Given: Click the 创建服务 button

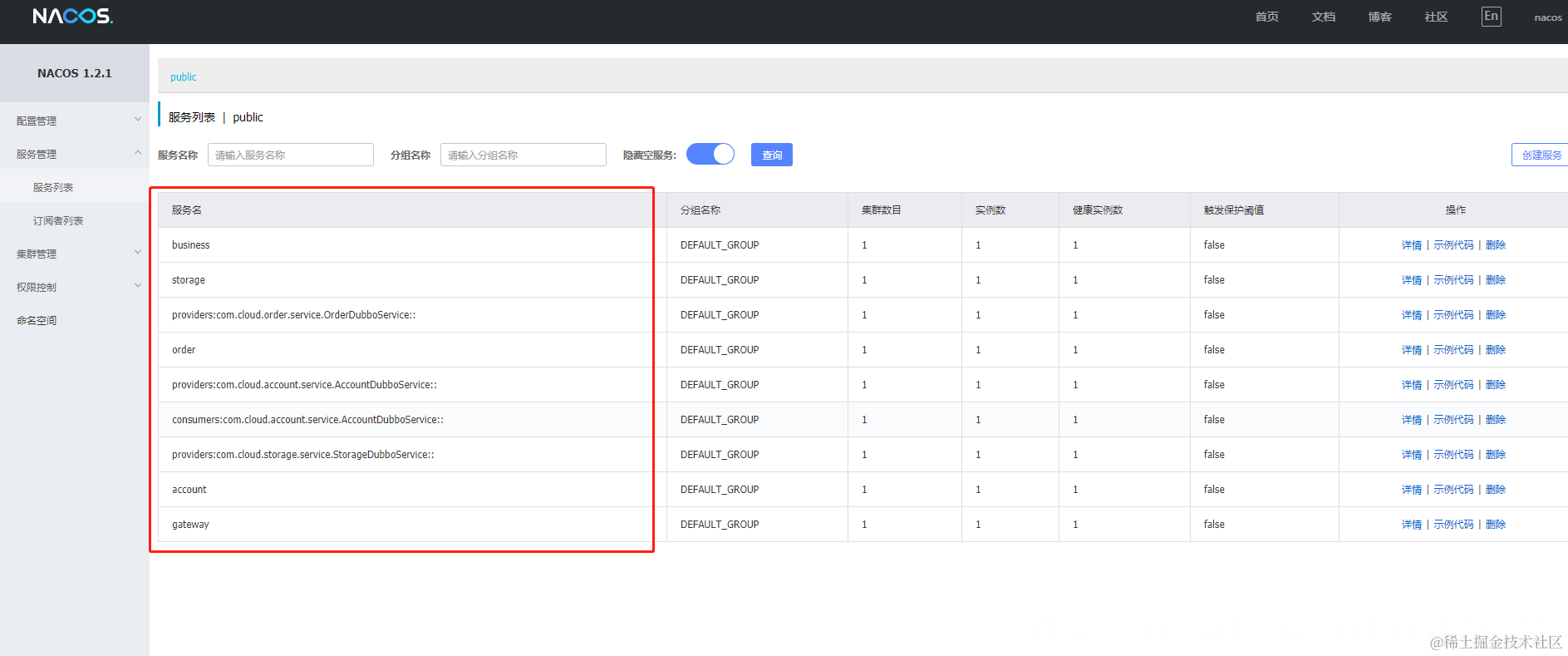Looking at the screenshot, I should [x=1541, y=155].
